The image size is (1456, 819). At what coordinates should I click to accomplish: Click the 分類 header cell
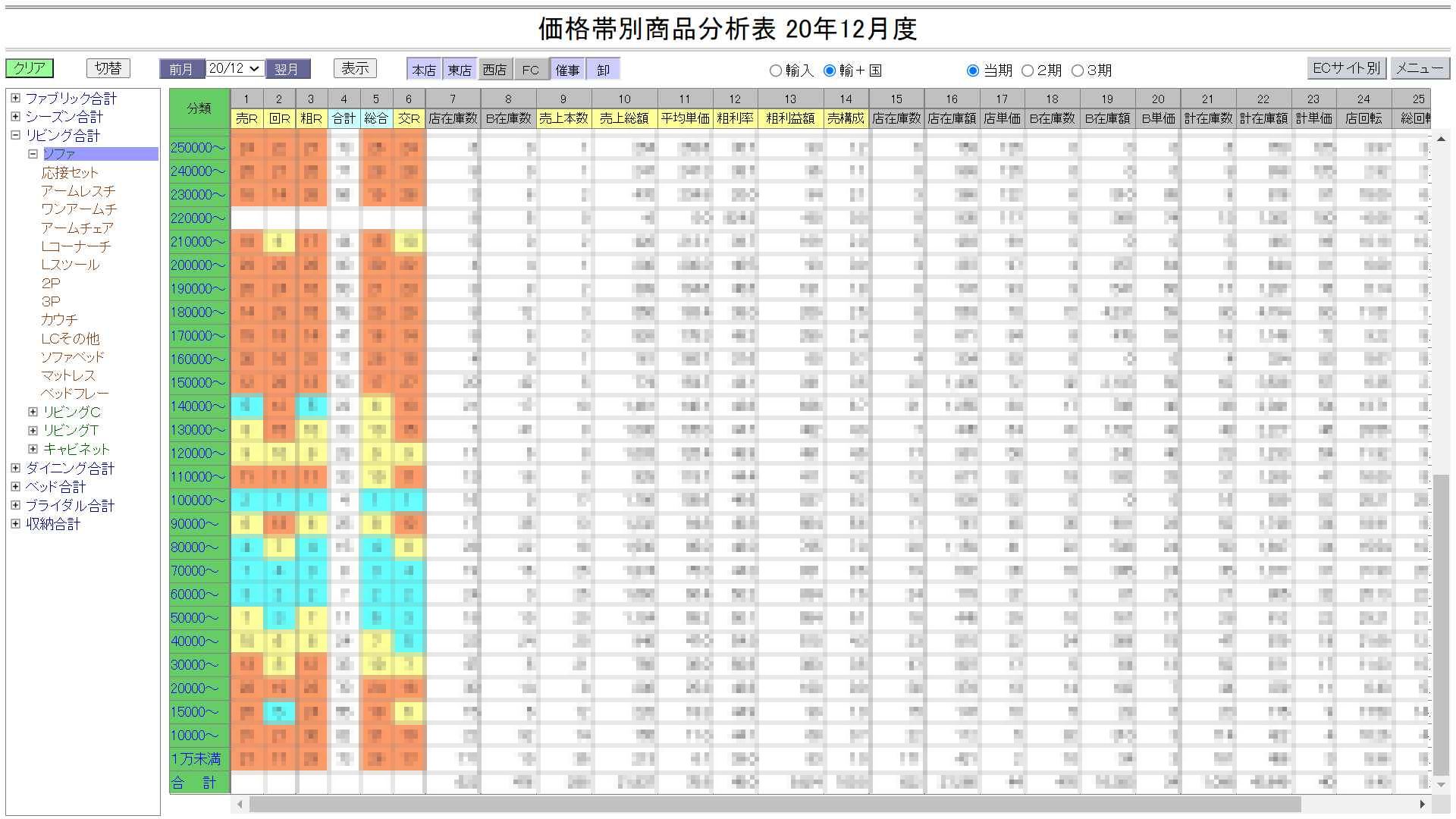point(199,108)
